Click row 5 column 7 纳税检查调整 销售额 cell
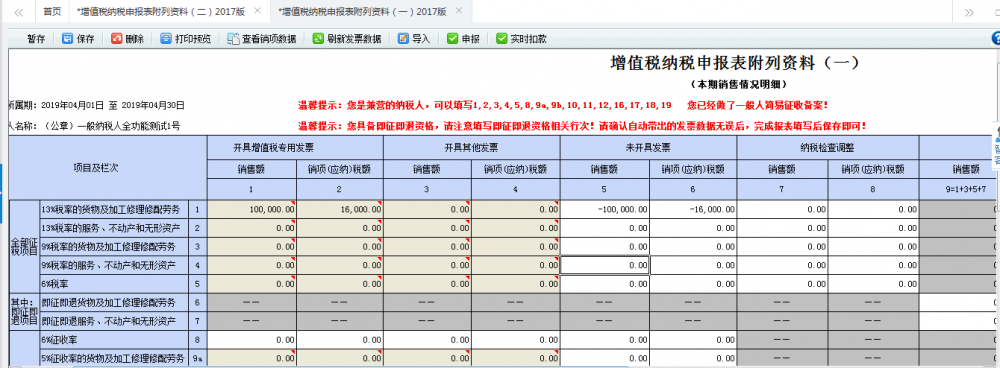 click(x=782, y=284)
